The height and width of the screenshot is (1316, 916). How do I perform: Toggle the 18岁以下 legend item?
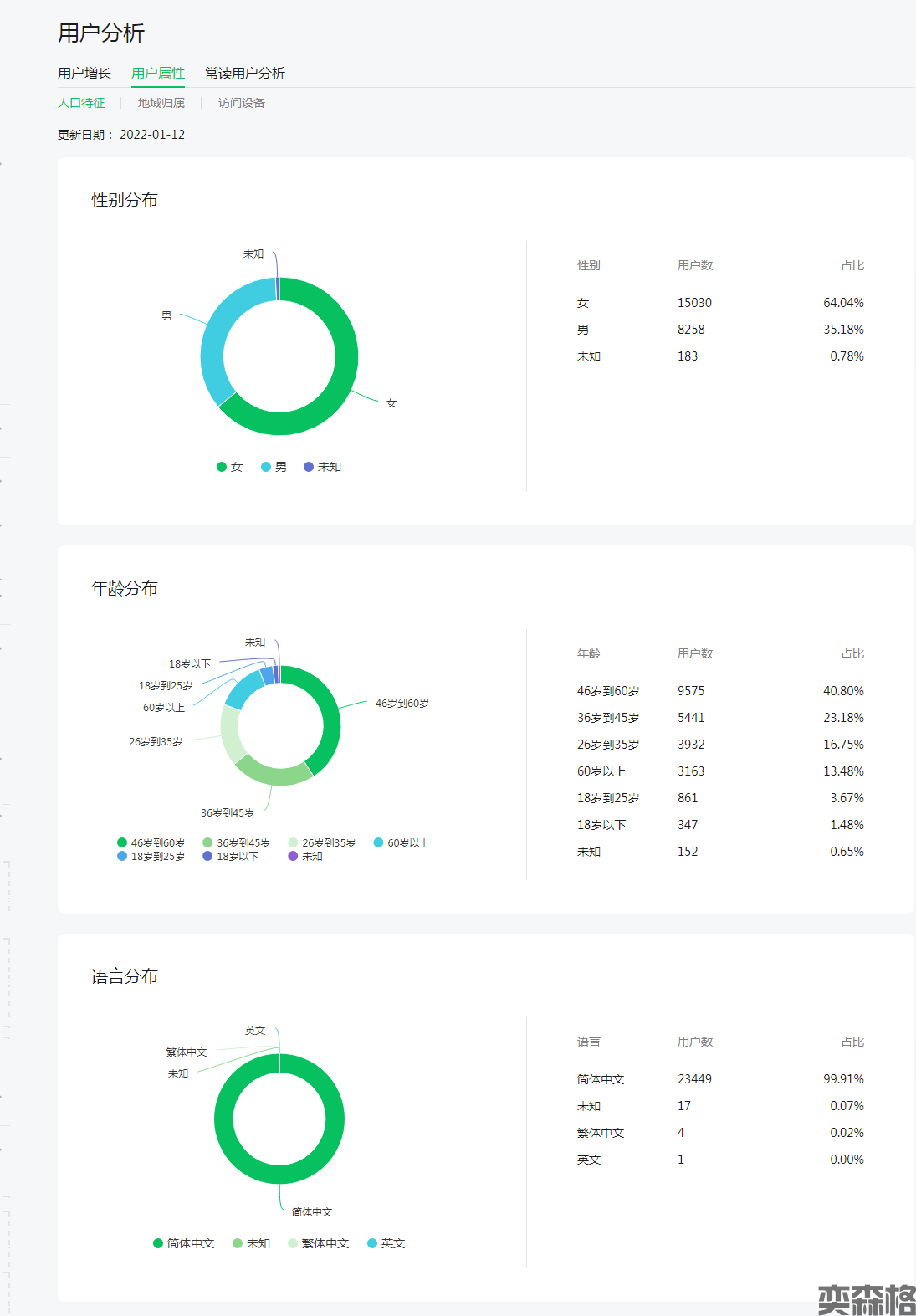coord(230,856)
